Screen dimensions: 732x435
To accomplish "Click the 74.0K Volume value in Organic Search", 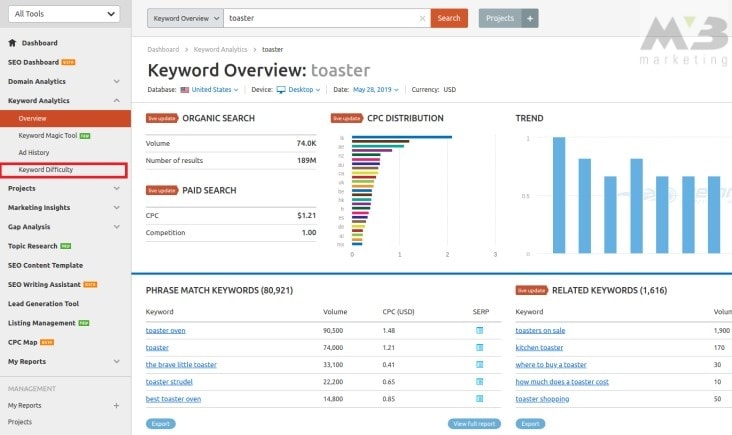I will [306, 143].
